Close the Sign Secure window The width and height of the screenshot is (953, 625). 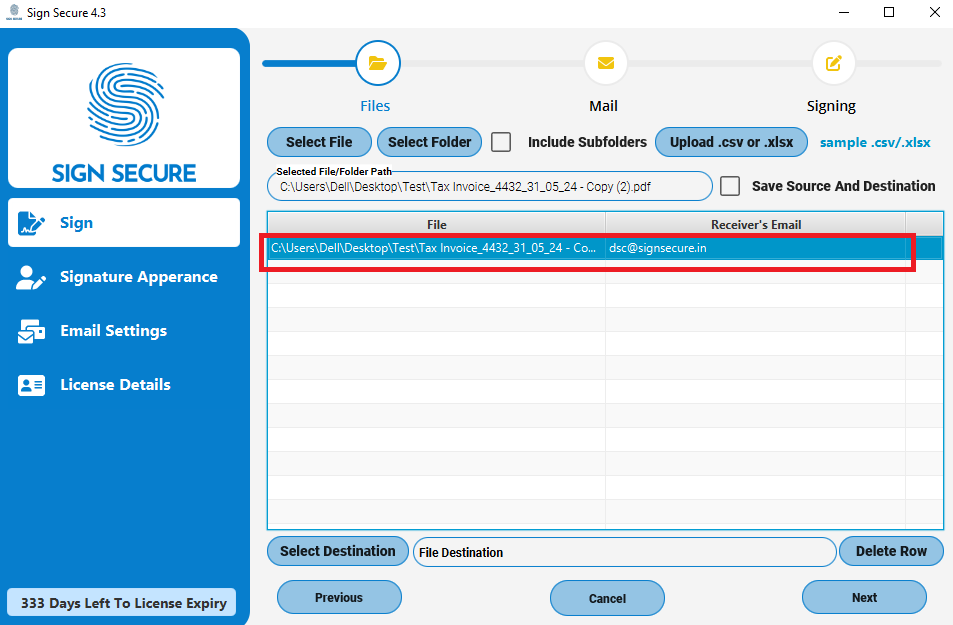935,12
